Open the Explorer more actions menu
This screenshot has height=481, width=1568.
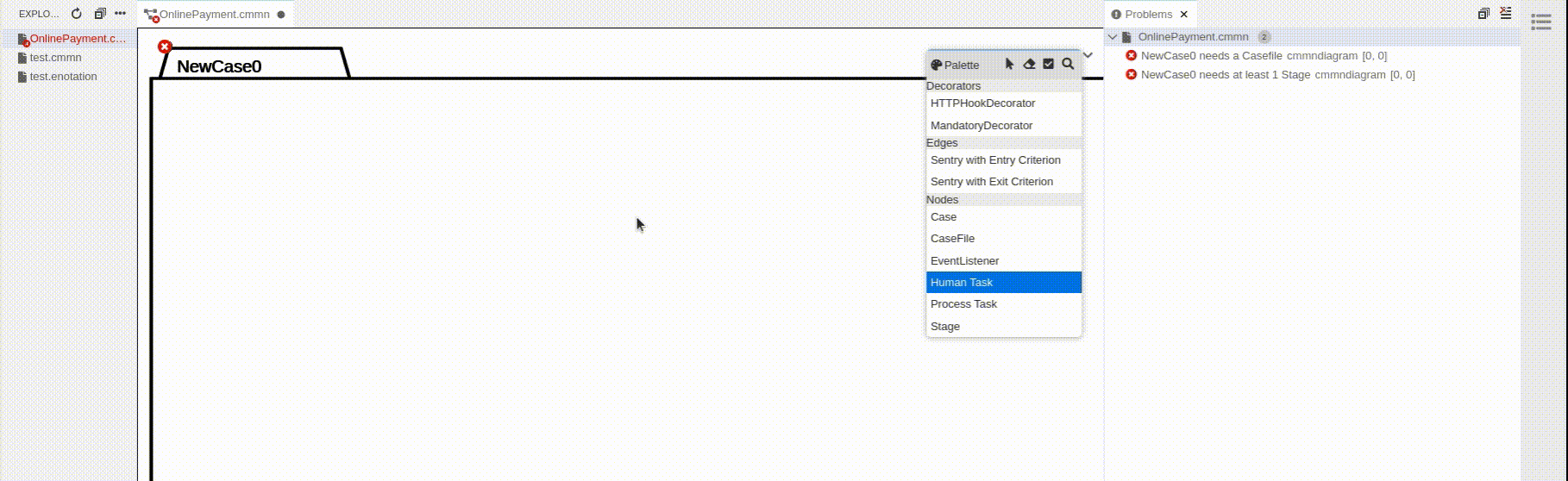[x=120, y=14]
